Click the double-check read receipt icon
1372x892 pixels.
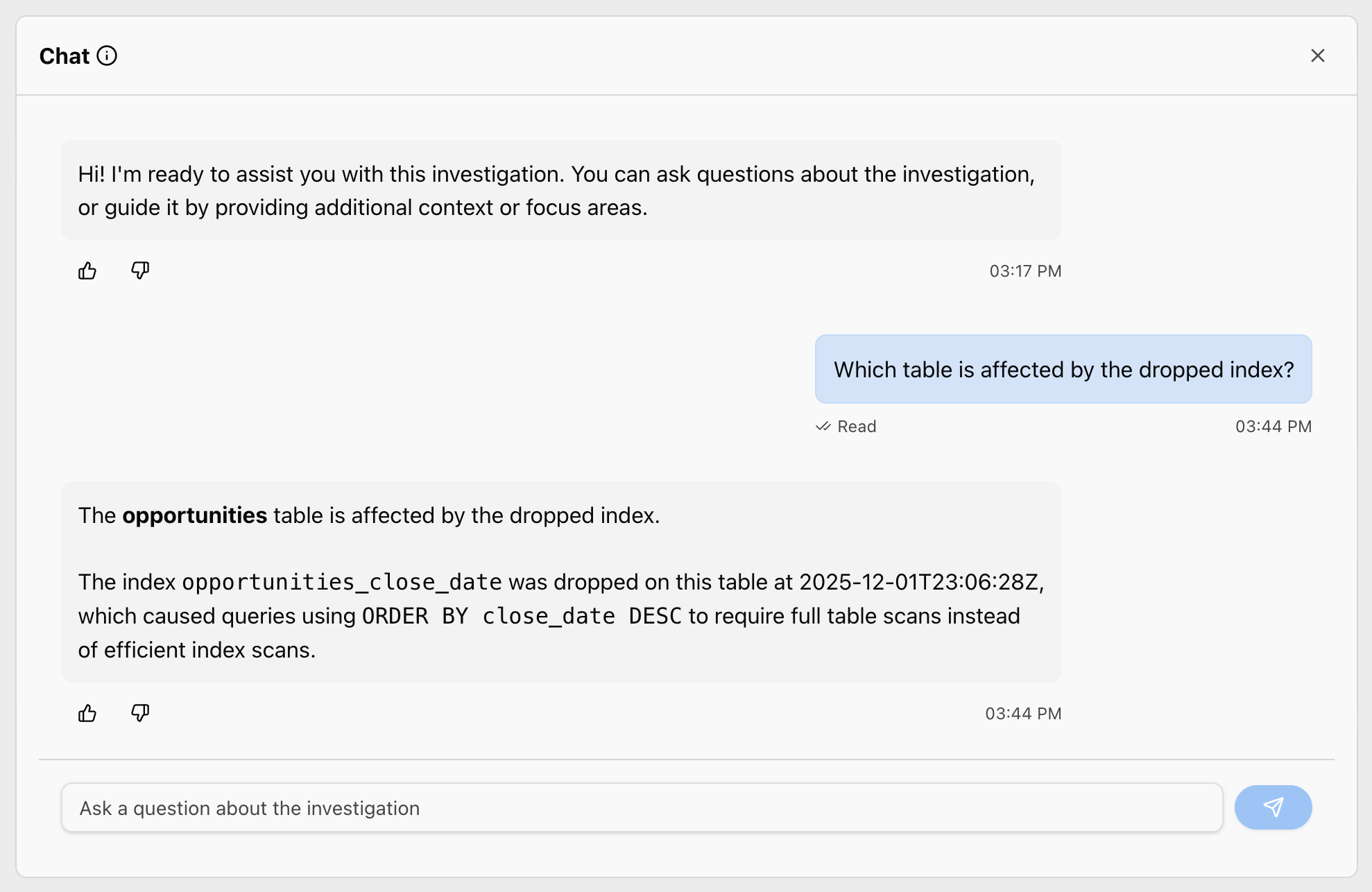[823, 427]
